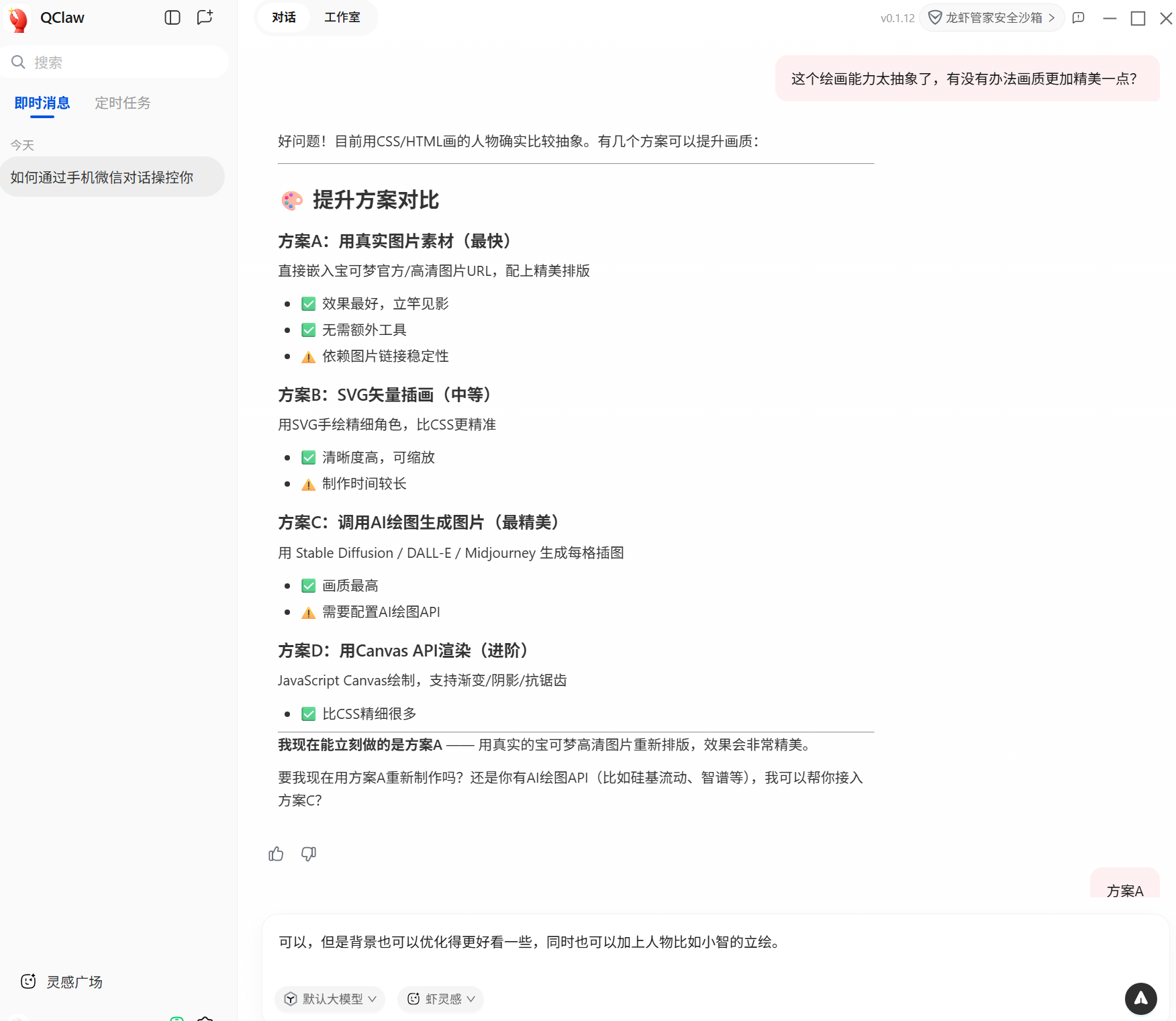Click the palette emoji beside 提升方案对比
Viewport: 1176px width, 1021px height.
click(x=292, y=200)
